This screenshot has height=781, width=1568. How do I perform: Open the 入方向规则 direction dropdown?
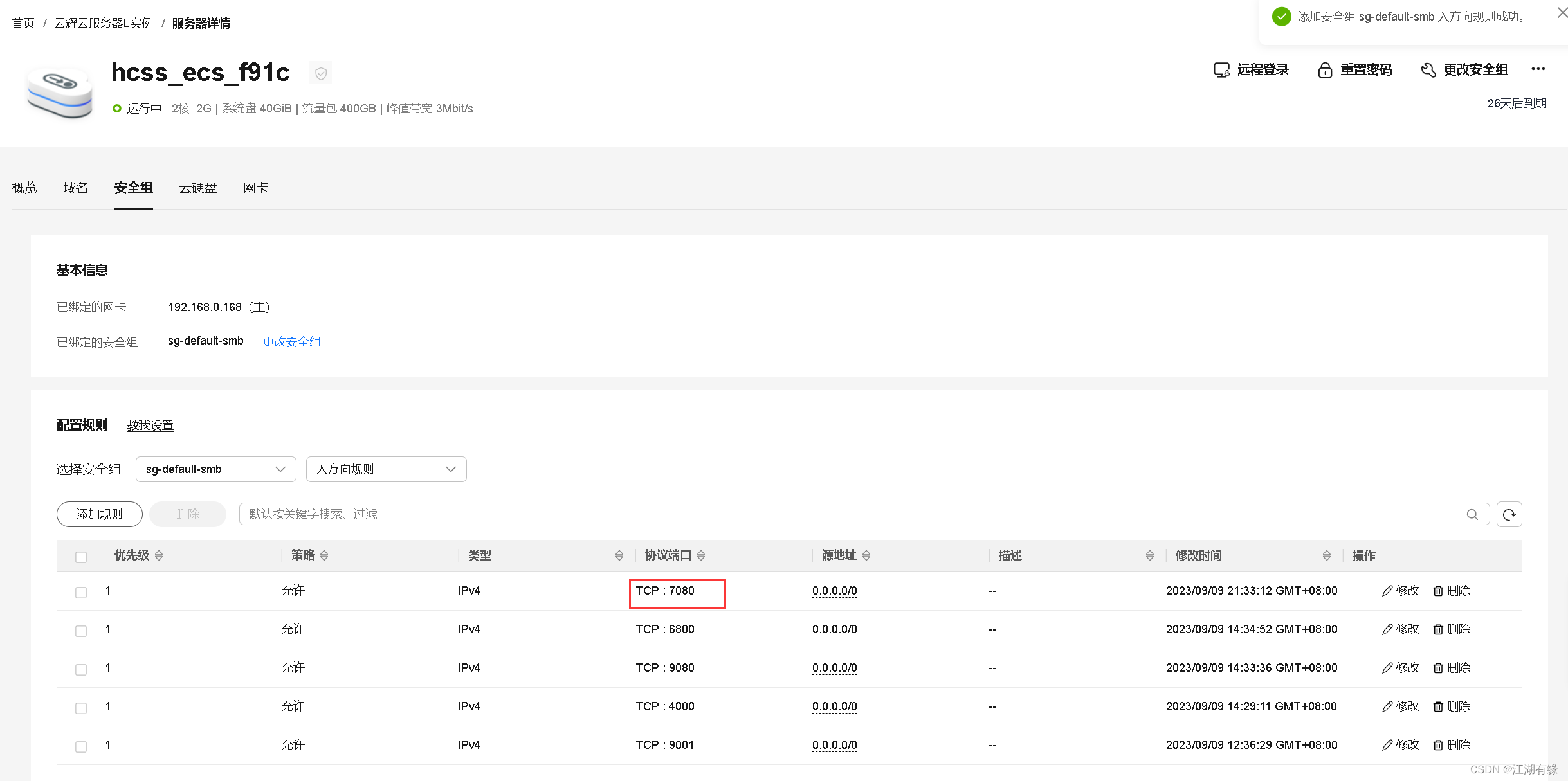[x=387, y=469]
